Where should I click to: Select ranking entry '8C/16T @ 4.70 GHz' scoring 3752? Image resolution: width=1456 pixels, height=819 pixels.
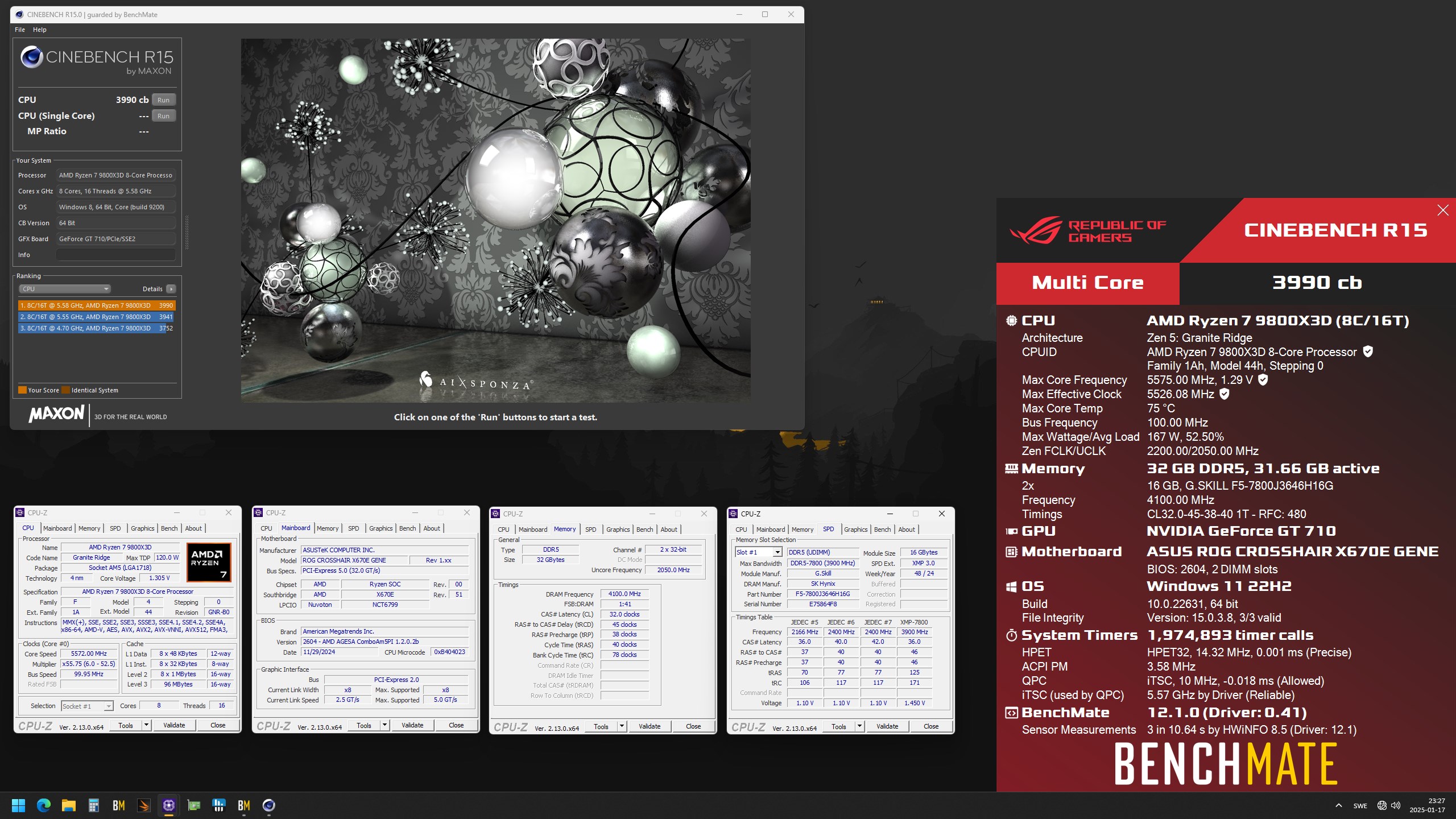tap(96, 328)
